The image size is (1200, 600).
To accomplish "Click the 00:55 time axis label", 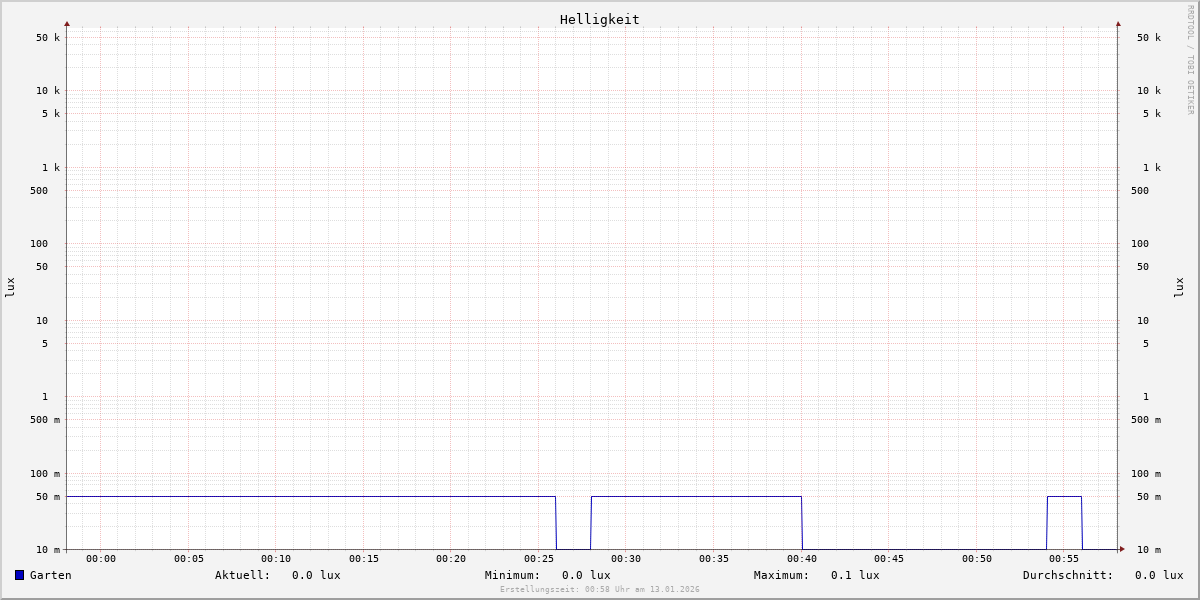I will [1064, 559].
